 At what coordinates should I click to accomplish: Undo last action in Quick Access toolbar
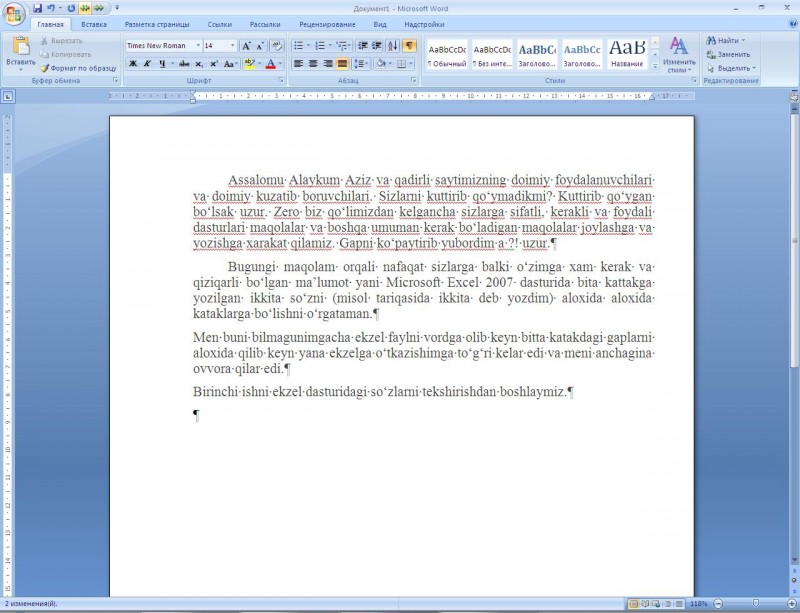tap(51, 8)
